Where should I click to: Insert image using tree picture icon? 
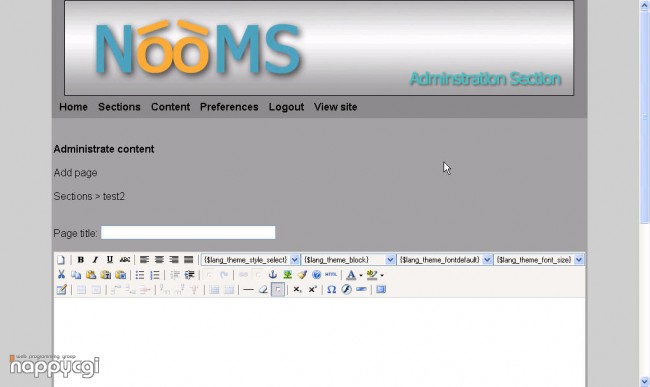pyautogui.click(x=287, y=274)
